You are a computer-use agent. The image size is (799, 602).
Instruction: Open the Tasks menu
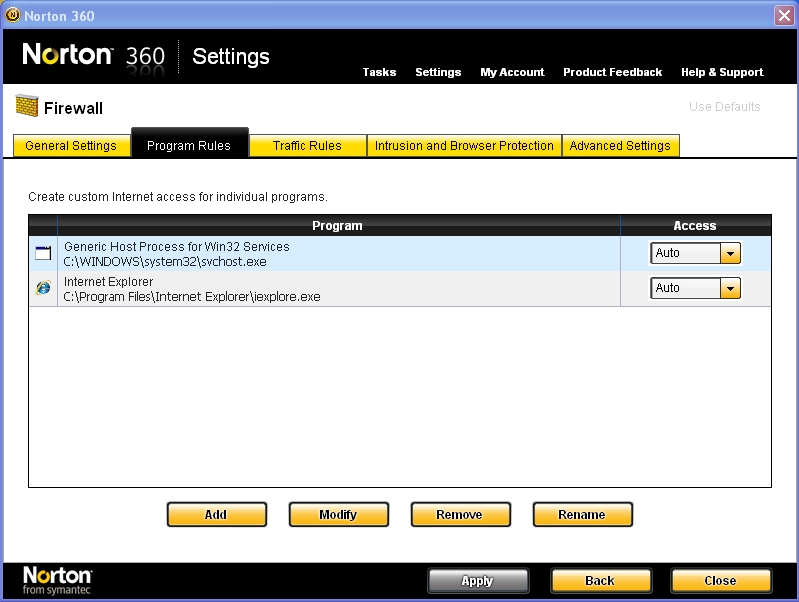pos(379,72)
